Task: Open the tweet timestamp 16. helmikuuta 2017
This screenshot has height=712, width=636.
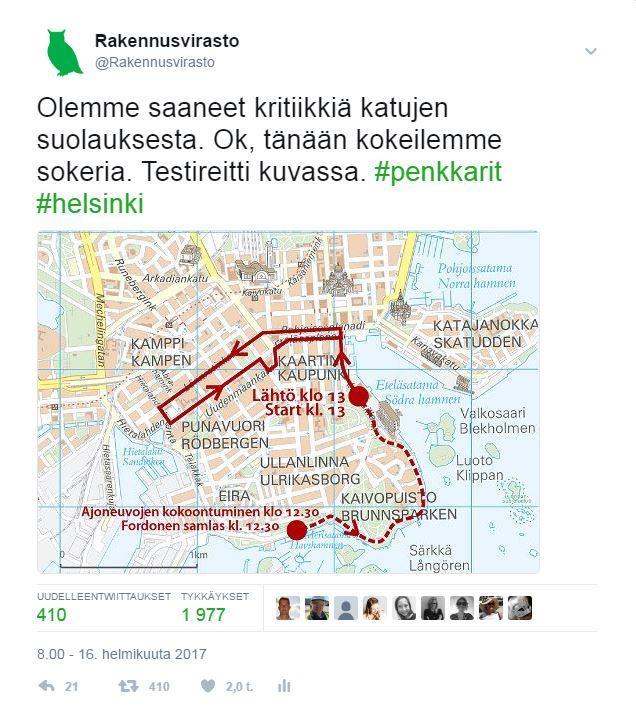Action: click(x=122, y=654)
